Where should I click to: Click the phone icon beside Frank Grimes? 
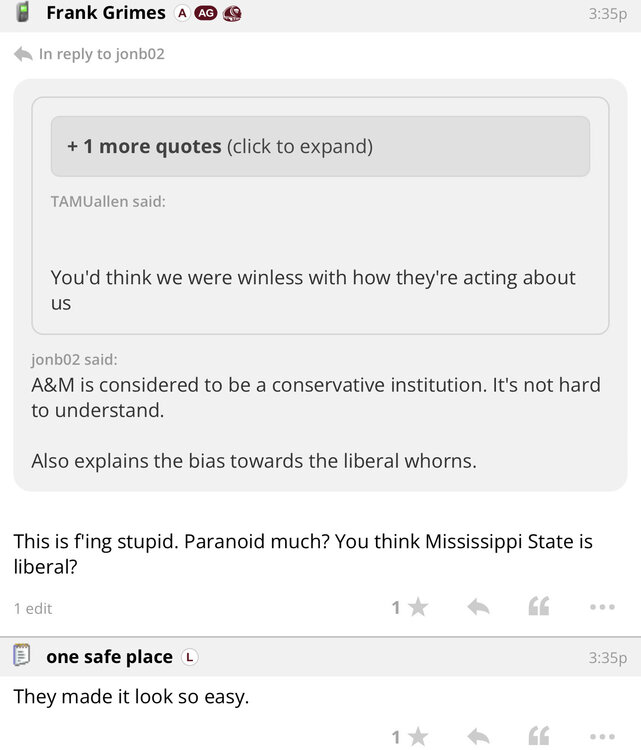click(23, 13)
